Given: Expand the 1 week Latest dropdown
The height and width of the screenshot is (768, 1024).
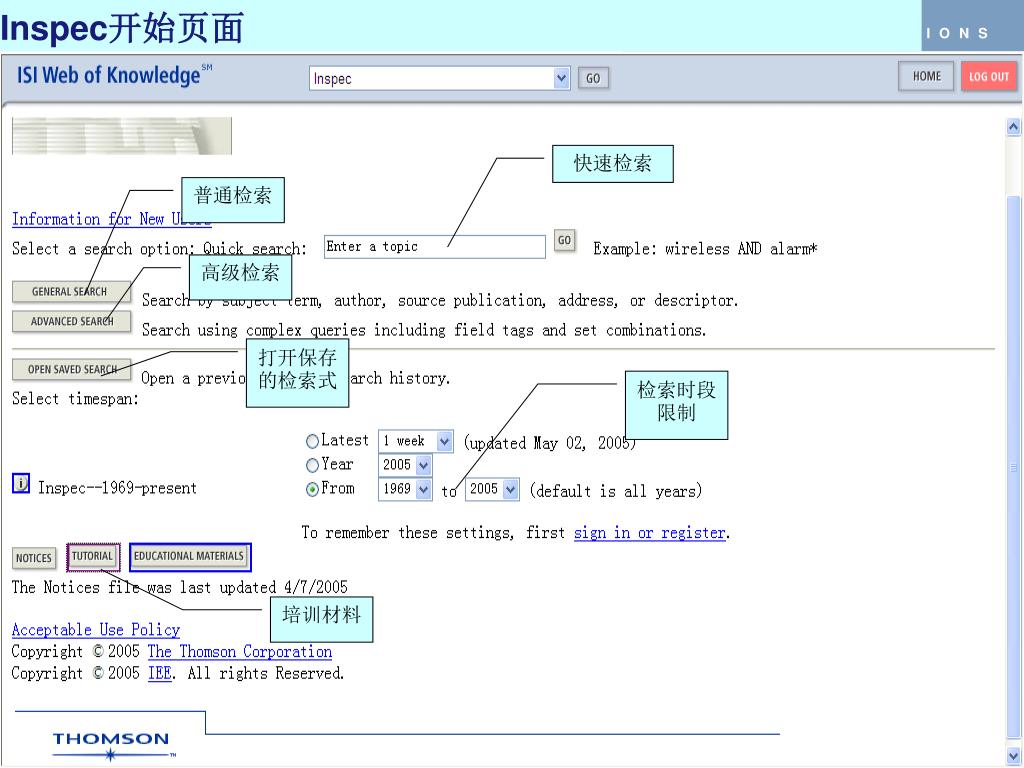Looking at the screenshot, I should [x=415, y=441].
